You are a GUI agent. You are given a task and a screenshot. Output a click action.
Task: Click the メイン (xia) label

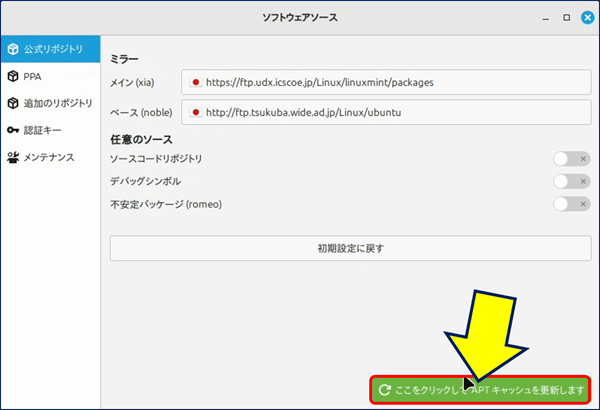tap(132, 82)
